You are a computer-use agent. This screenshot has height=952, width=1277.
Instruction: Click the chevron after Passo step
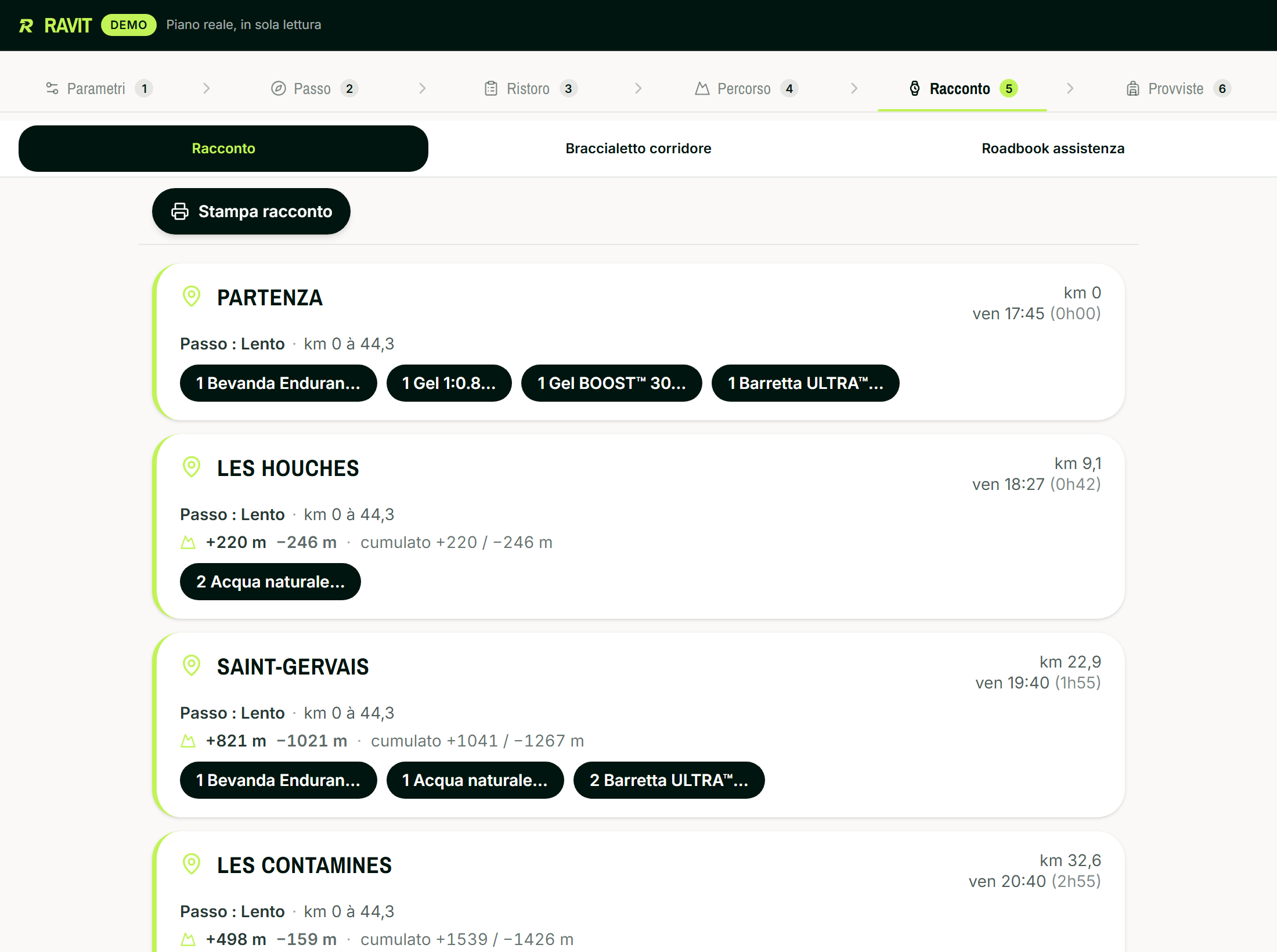click(x=423, y=88)
